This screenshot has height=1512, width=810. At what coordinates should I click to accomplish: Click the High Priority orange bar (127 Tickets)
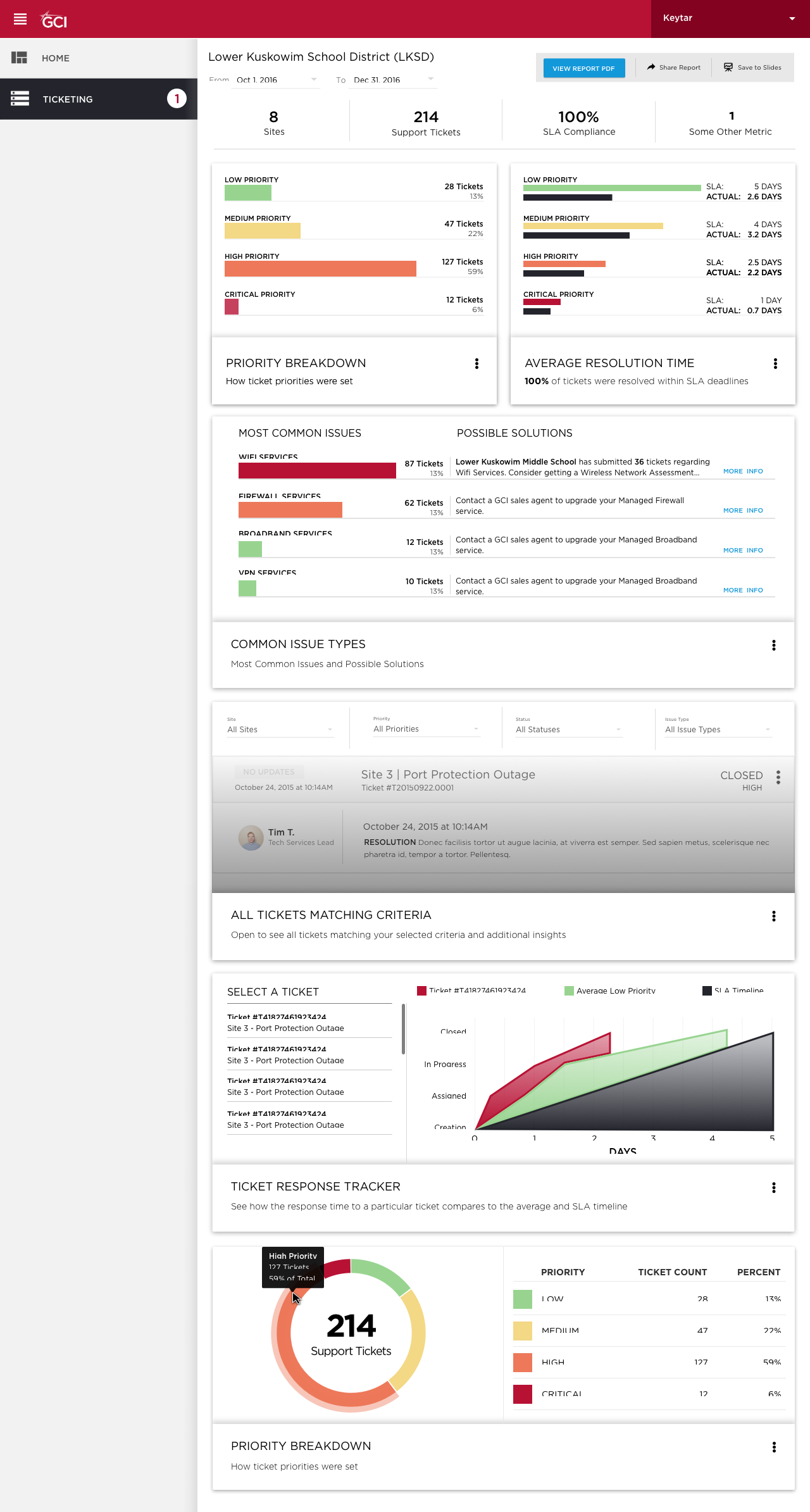[320, 268]
